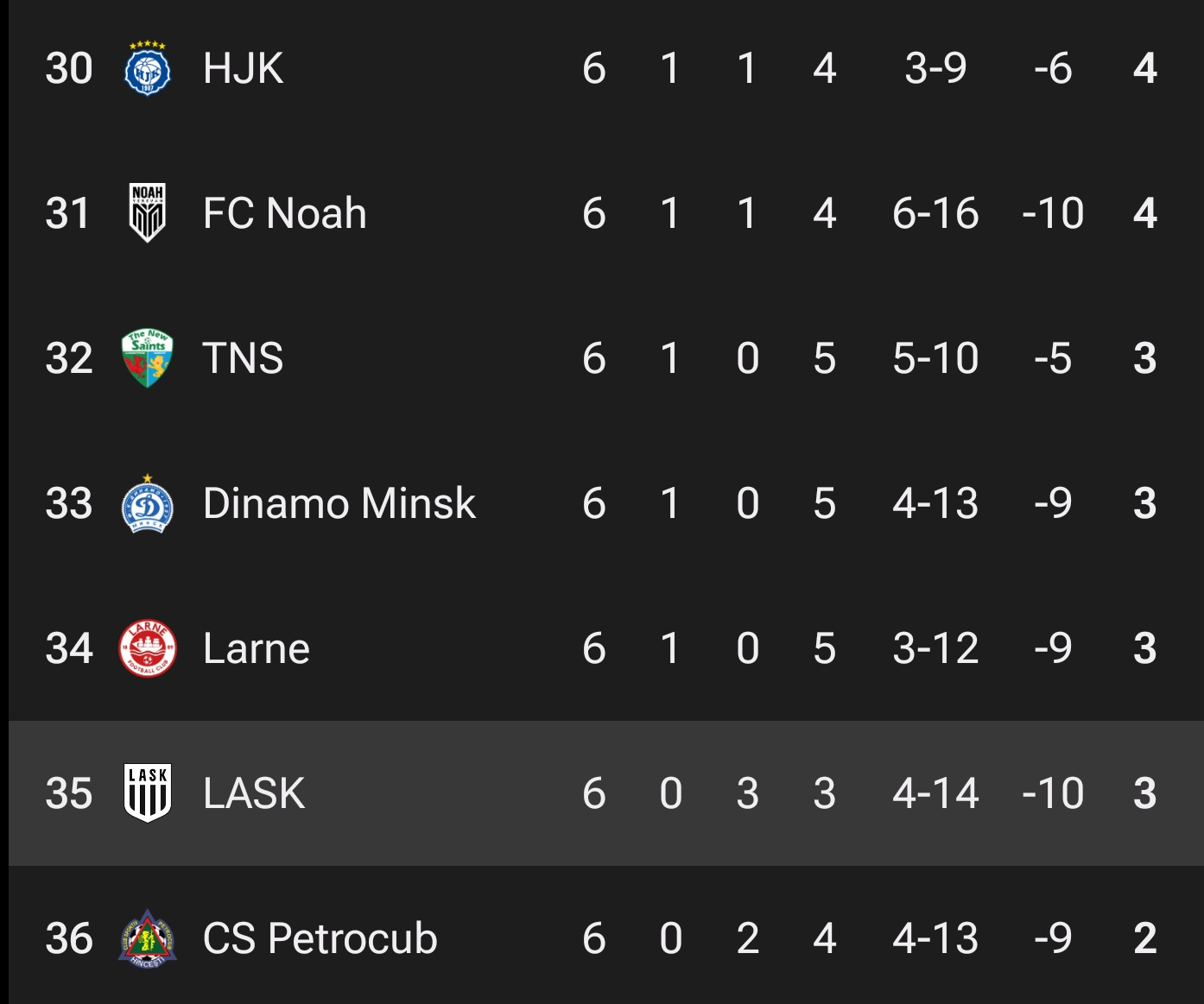Click the rank 30 position number
Viewport: 1204px width, 1004px height.
69,68
